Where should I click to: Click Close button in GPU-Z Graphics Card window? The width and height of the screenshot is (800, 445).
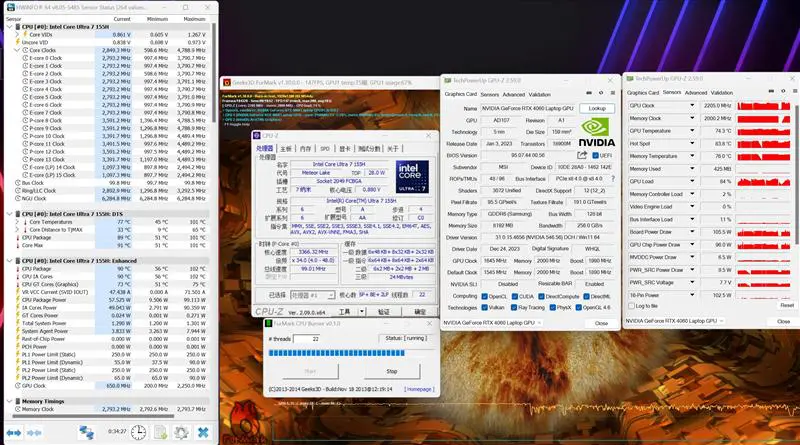coord(601,323)
